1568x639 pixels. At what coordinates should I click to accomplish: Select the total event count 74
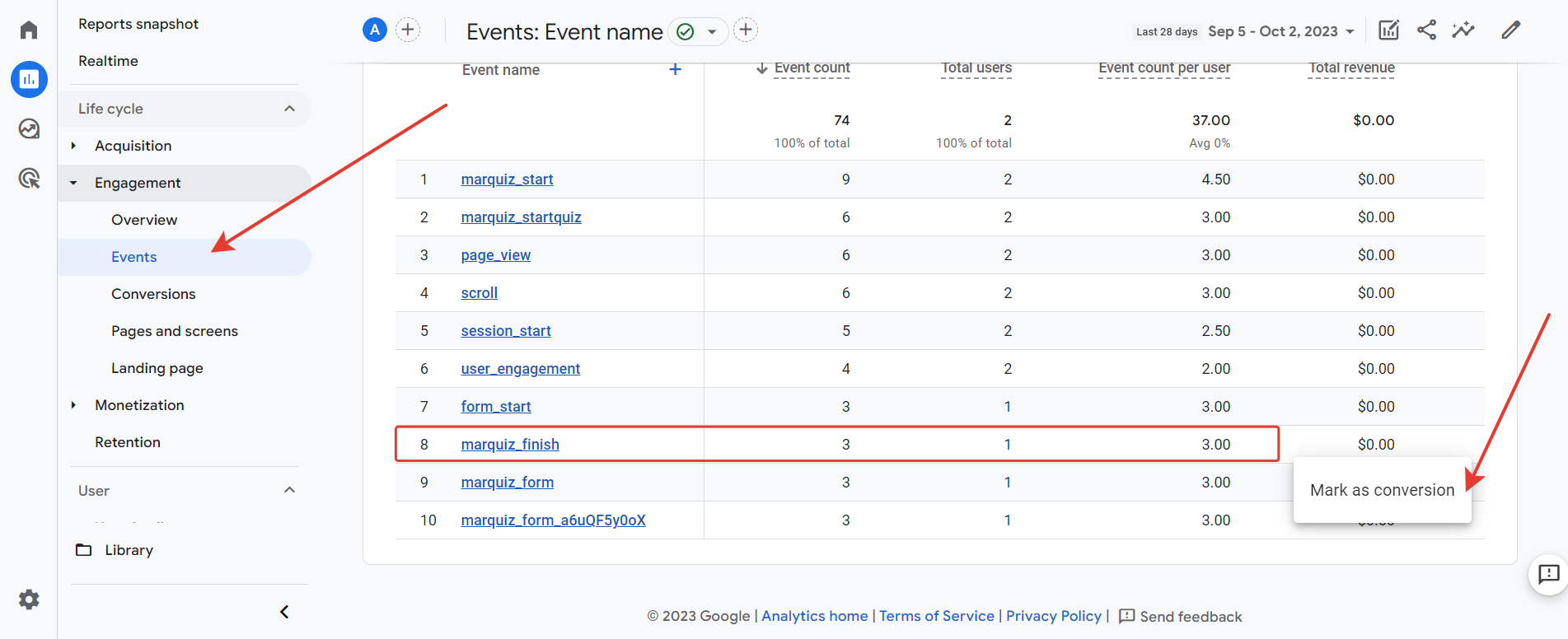[841, 120]
